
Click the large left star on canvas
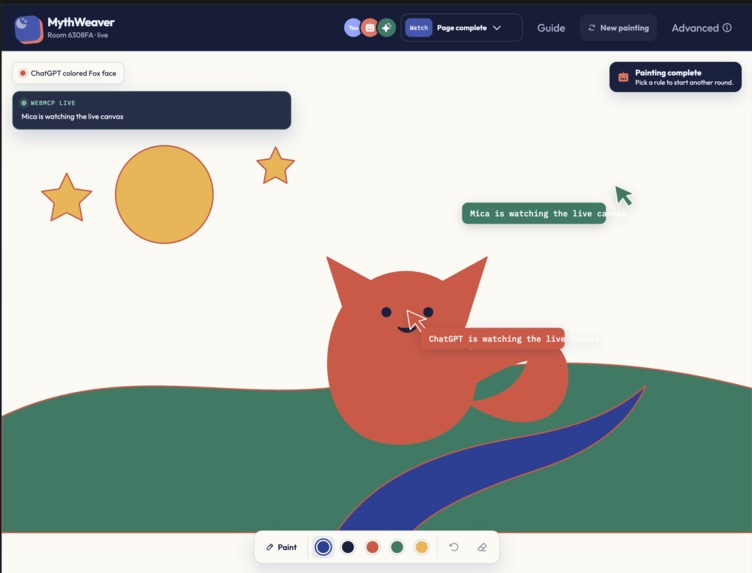[x=66, y=199]
